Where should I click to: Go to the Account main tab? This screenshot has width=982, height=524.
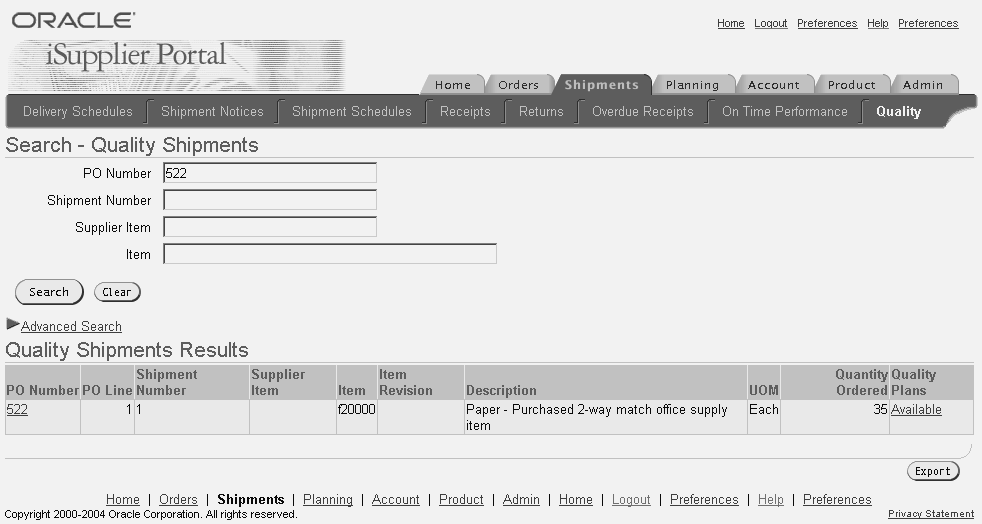[x=773, y=85]
